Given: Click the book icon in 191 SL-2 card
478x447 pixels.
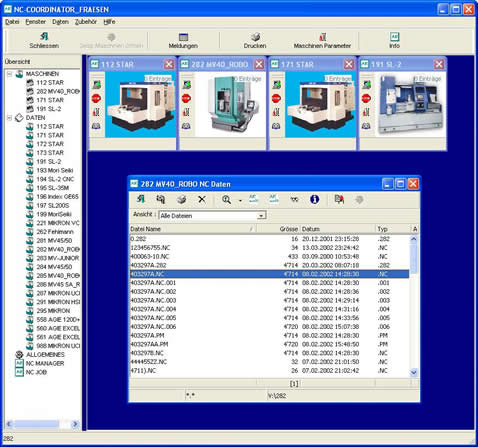Looking at the screenshot, I should click(366, 126).
